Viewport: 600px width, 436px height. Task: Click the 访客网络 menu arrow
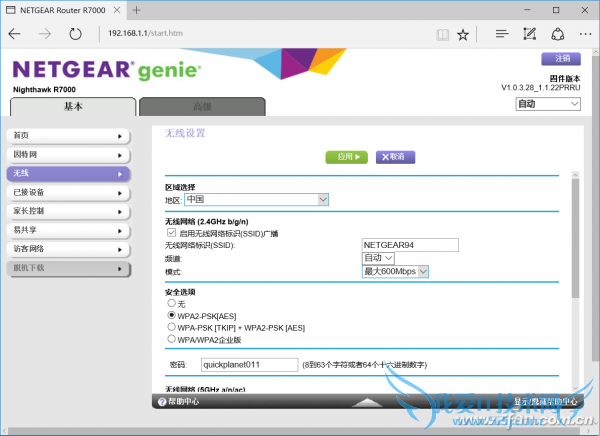[120, 250]
